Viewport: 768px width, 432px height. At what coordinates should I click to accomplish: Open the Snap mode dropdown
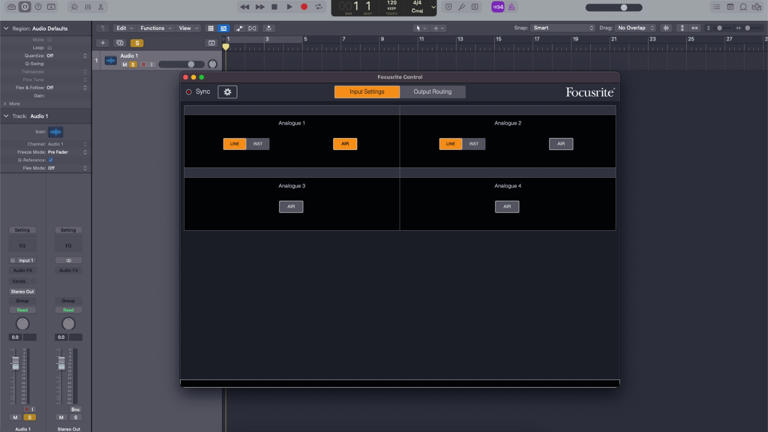[562, 28]
